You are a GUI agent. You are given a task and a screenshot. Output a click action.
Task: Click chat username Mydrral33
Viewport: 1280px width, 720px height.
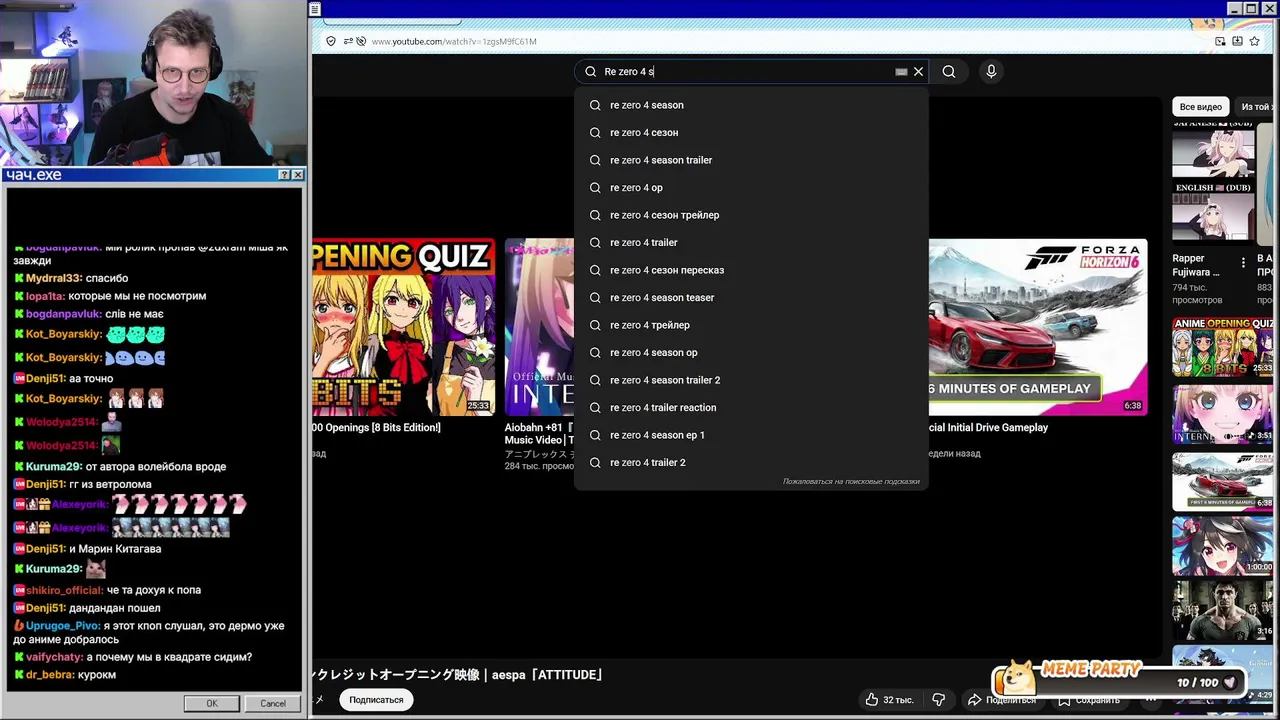[x=54, y=278]
